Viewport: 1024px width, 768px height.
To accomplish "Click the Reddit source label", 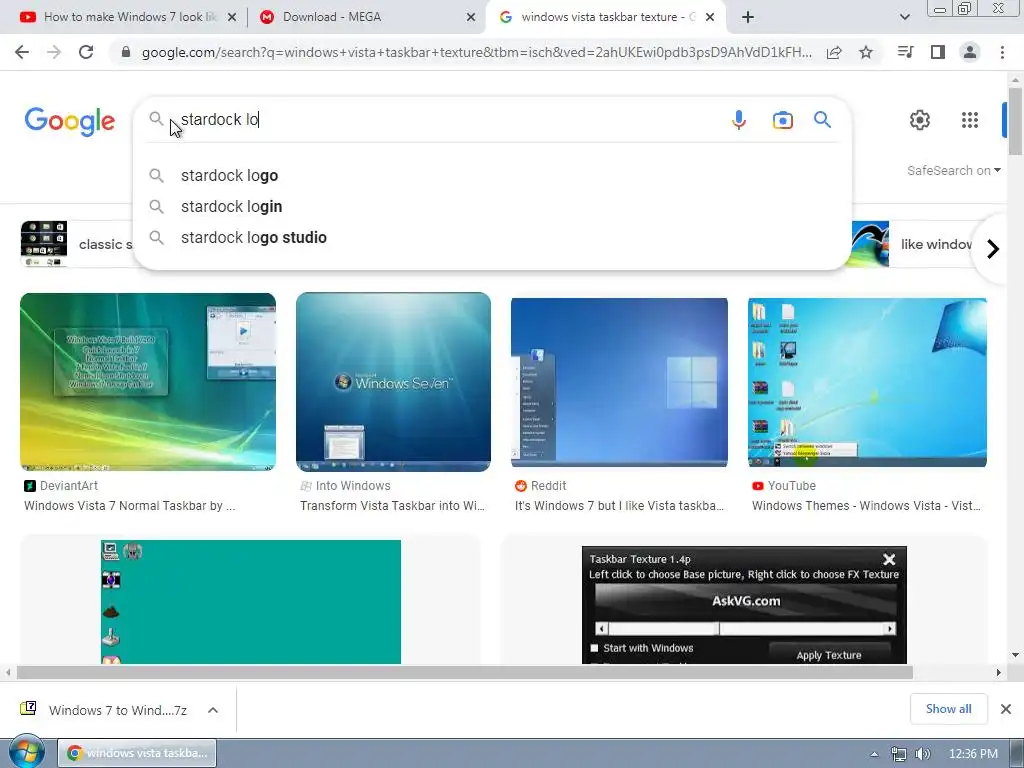I will [541, 486].
